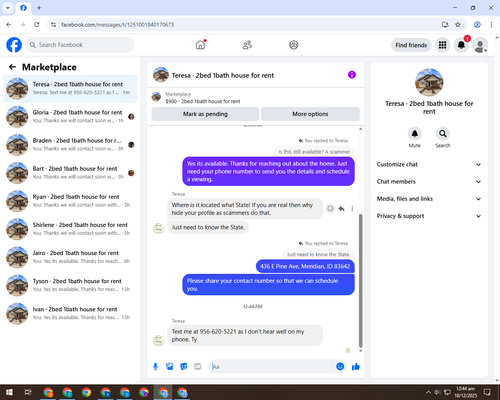Image resolution: width=500 pixels, height=400 pixels.
Task: Go back in browser history
Action: point(9,25)
